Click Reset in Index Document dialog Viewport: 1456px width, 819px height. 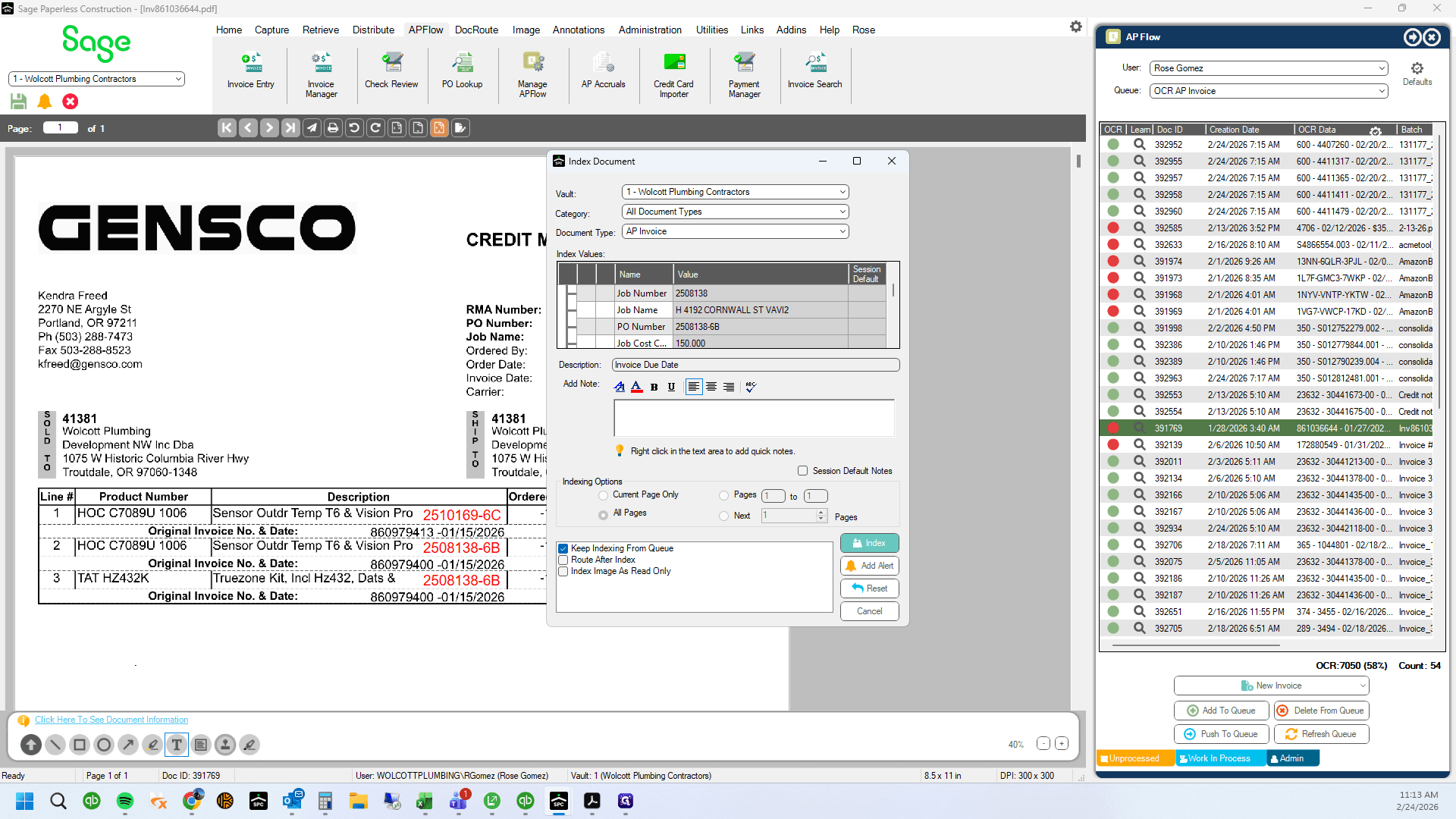(x=869, y=588)
